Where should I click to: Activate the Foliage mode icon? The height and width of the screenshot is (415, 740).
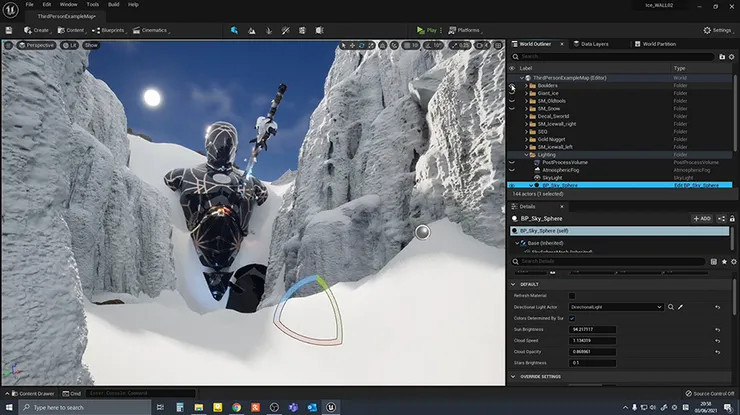269,30
